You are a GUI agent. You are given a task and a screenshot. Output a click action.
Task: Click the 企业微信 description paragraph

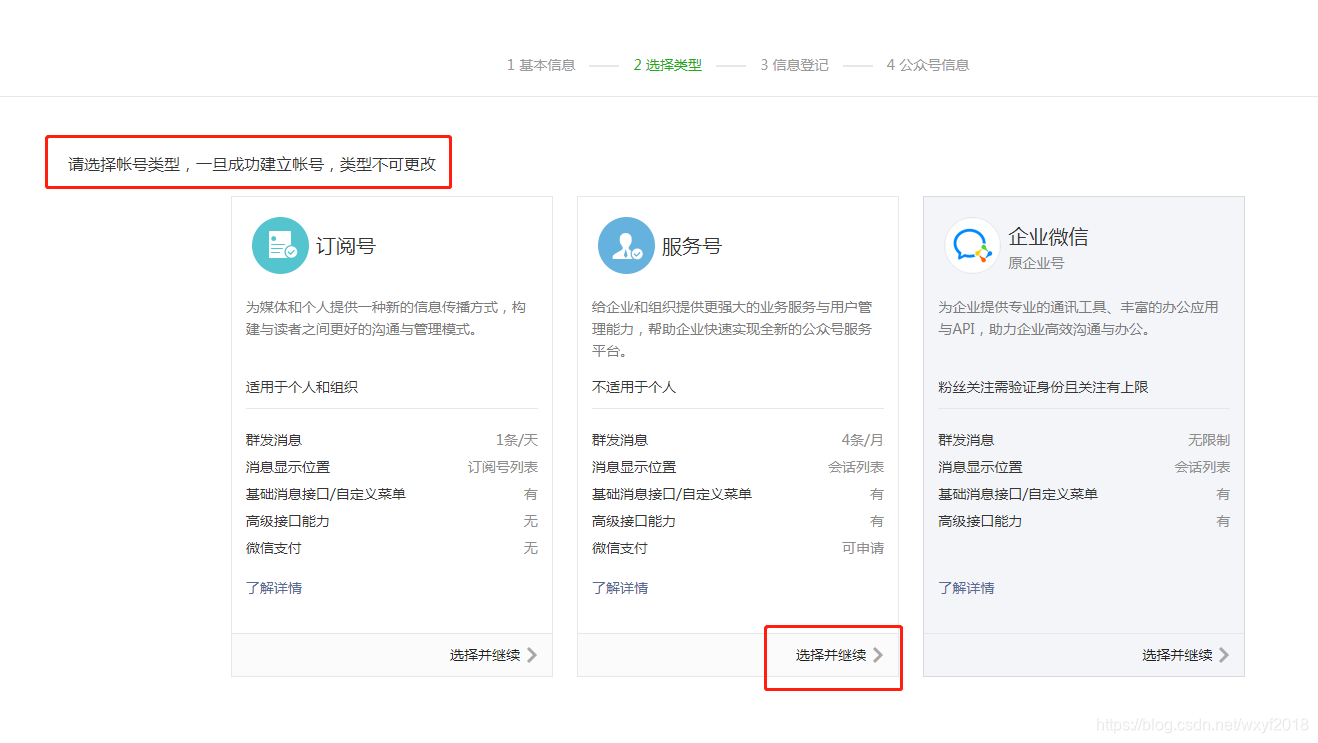click(1078, 318)
